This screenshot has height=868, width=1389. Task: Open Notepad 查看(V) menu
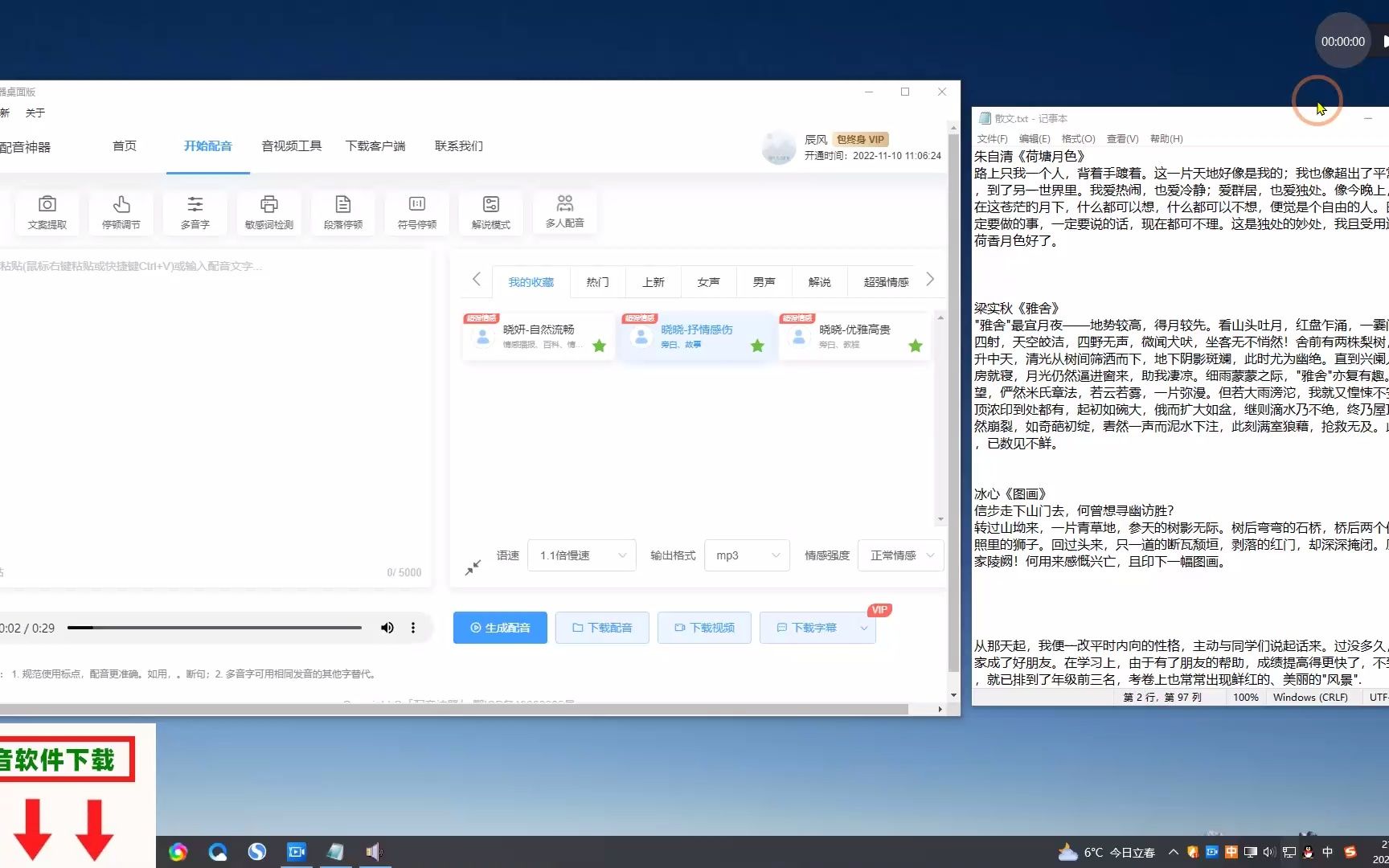(1122, 138)
